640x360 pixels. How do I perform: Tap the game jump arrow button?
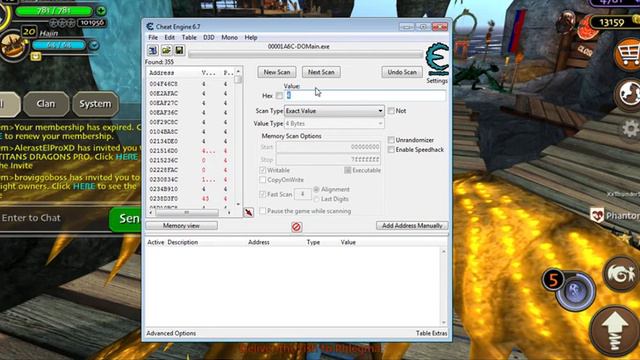pos(616,331)
